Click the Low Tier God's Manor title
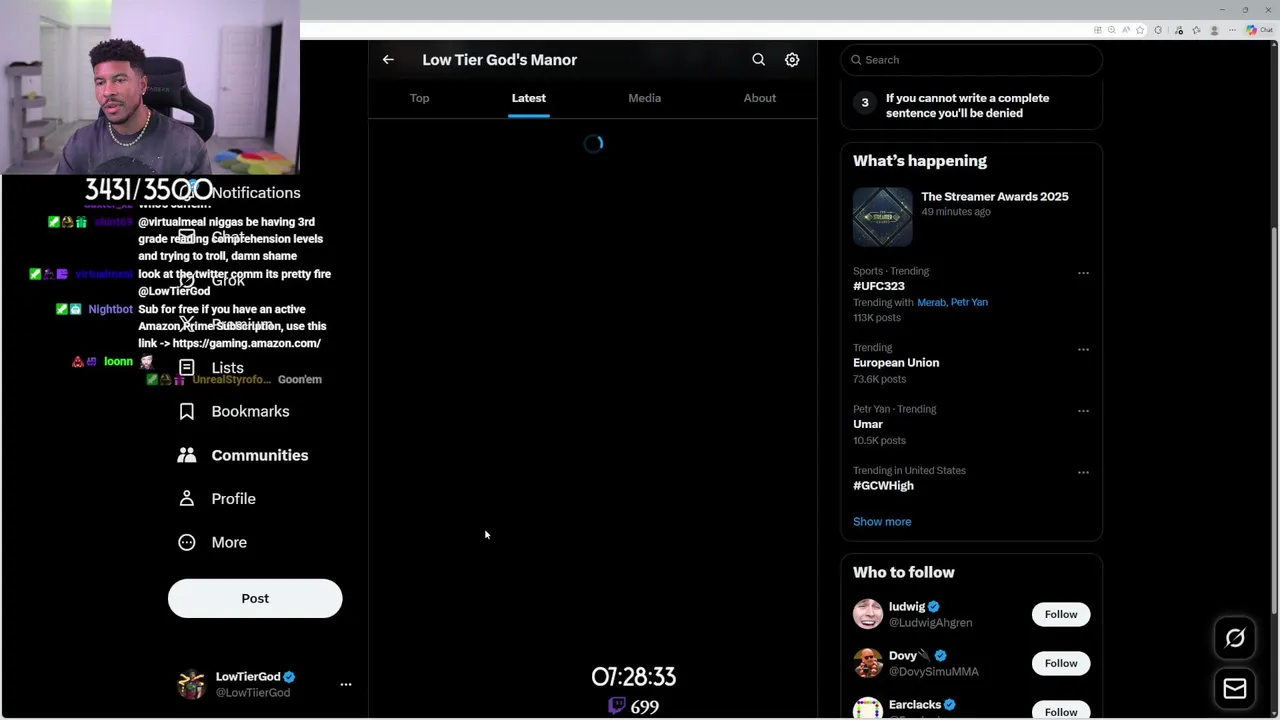This screenshot has height=720, width=1280. (500, 60)
